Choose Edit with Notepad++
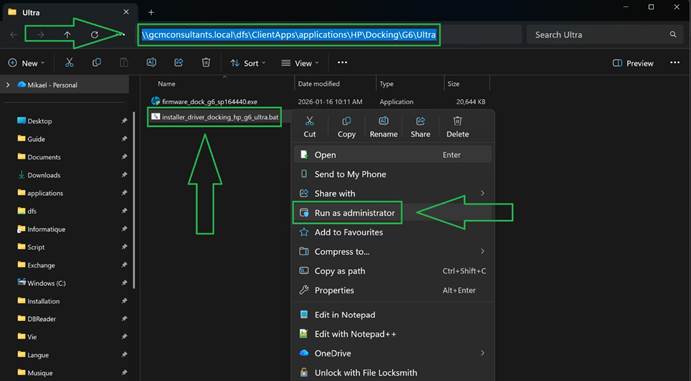 pos(392,334)
